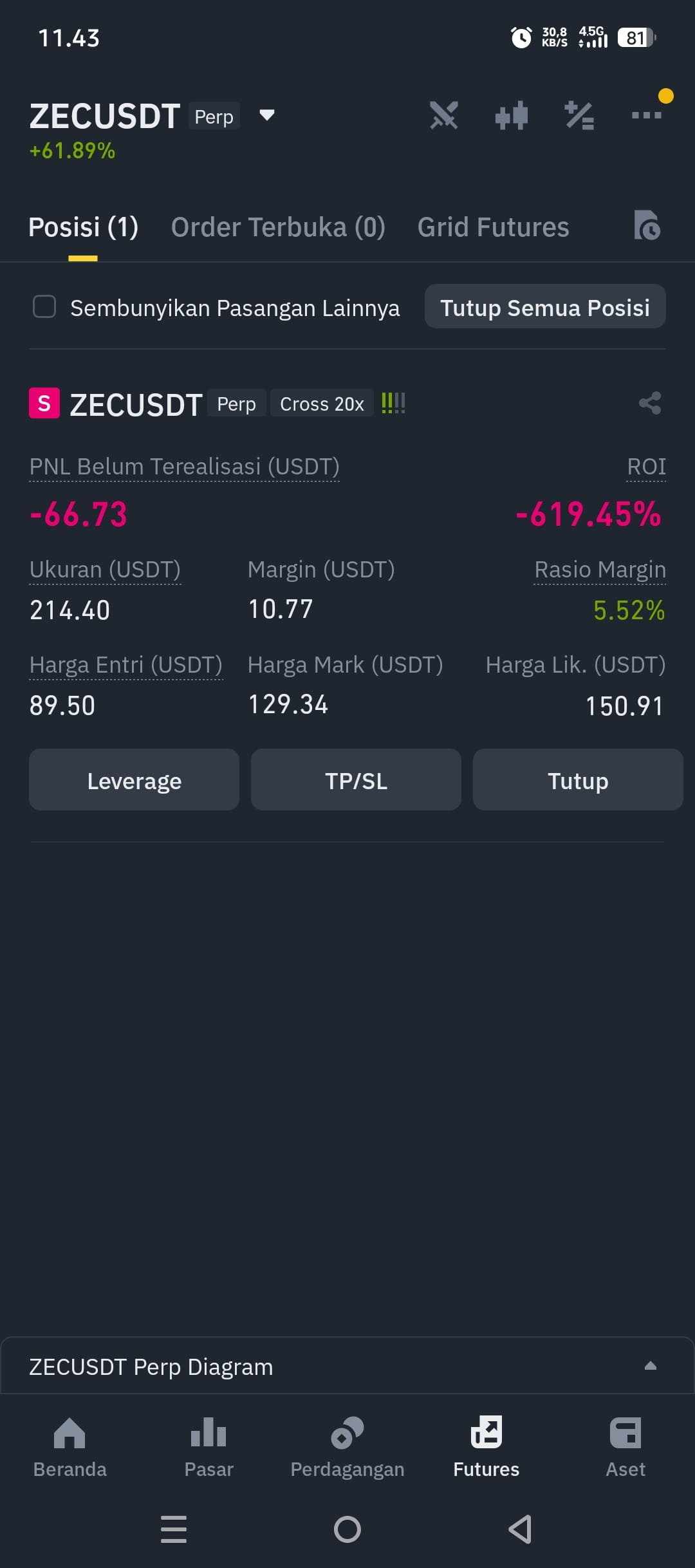Open the candlestick chart icon
695x1568 pixels.
pos(512,116)
